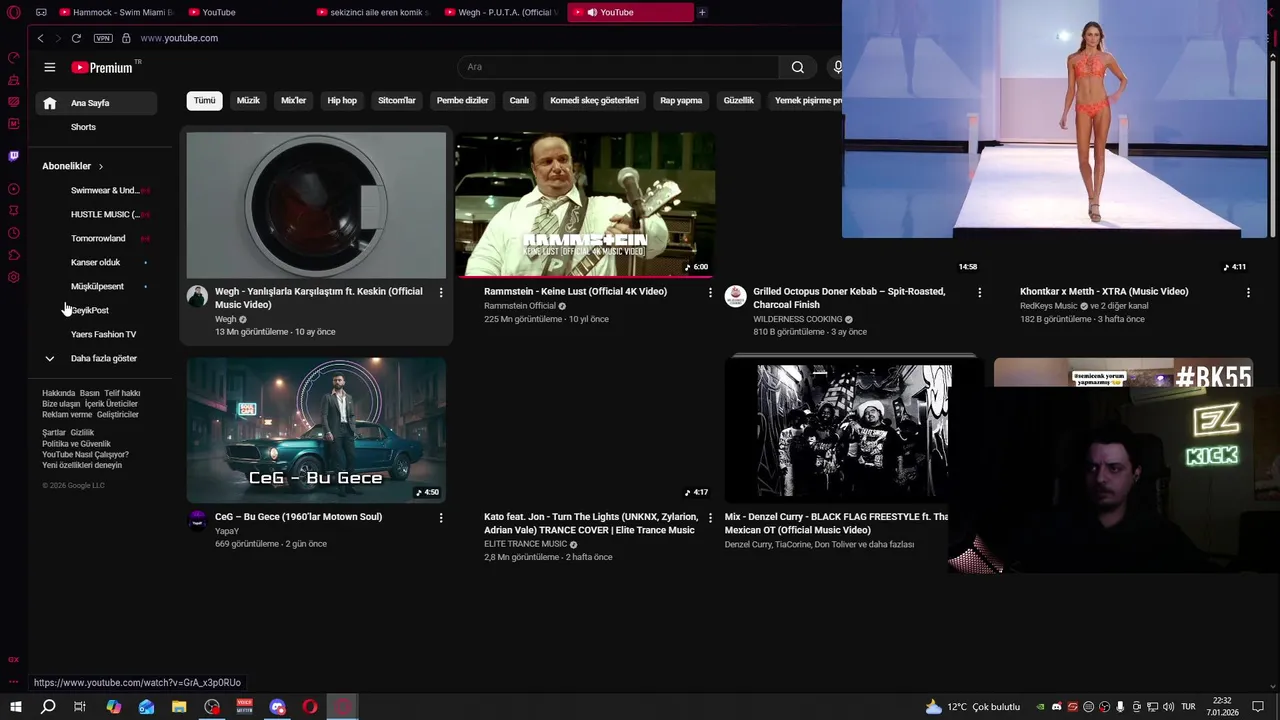
Task: Select Sitcom'lar filter chip
Action: [x=397, y=100]
